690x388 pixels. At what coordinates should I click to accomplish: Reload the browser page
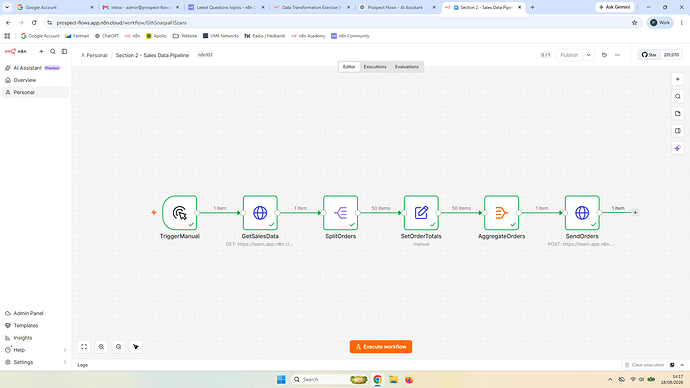click(x=34, y=22)
